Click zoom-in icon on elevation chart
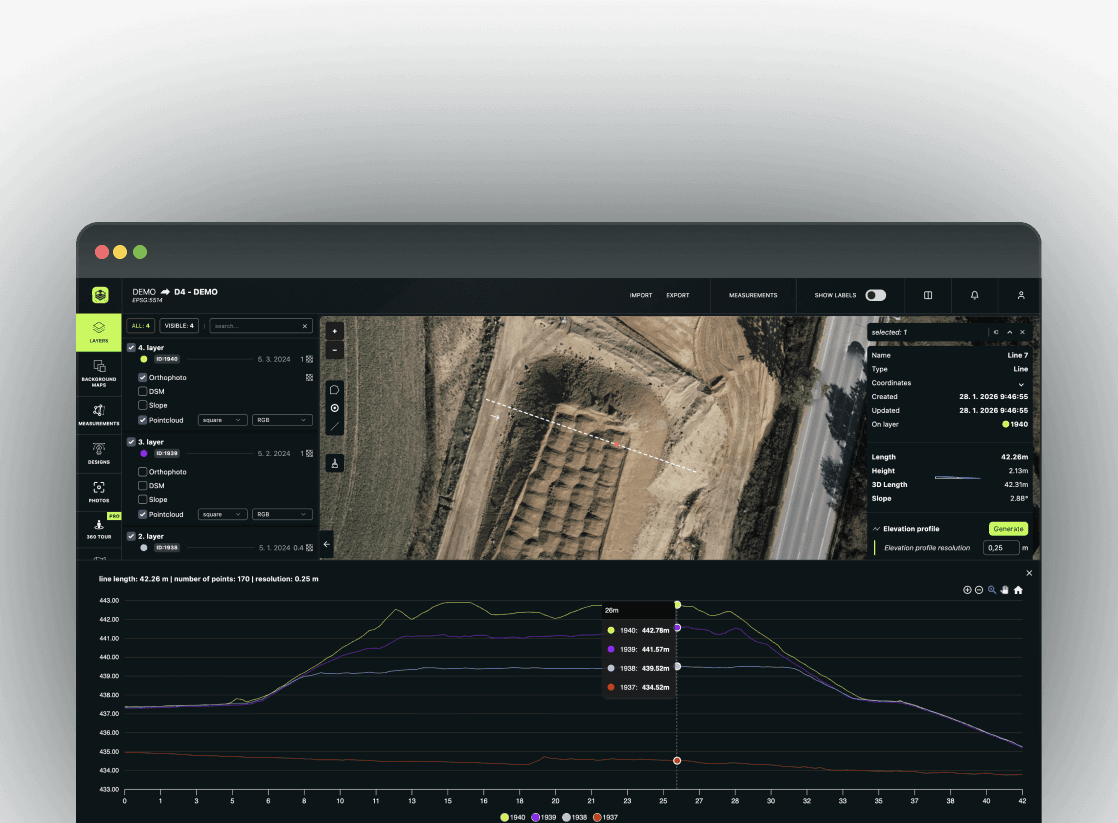The width and height of the screenshot is (1118, 823). point(967,590)
